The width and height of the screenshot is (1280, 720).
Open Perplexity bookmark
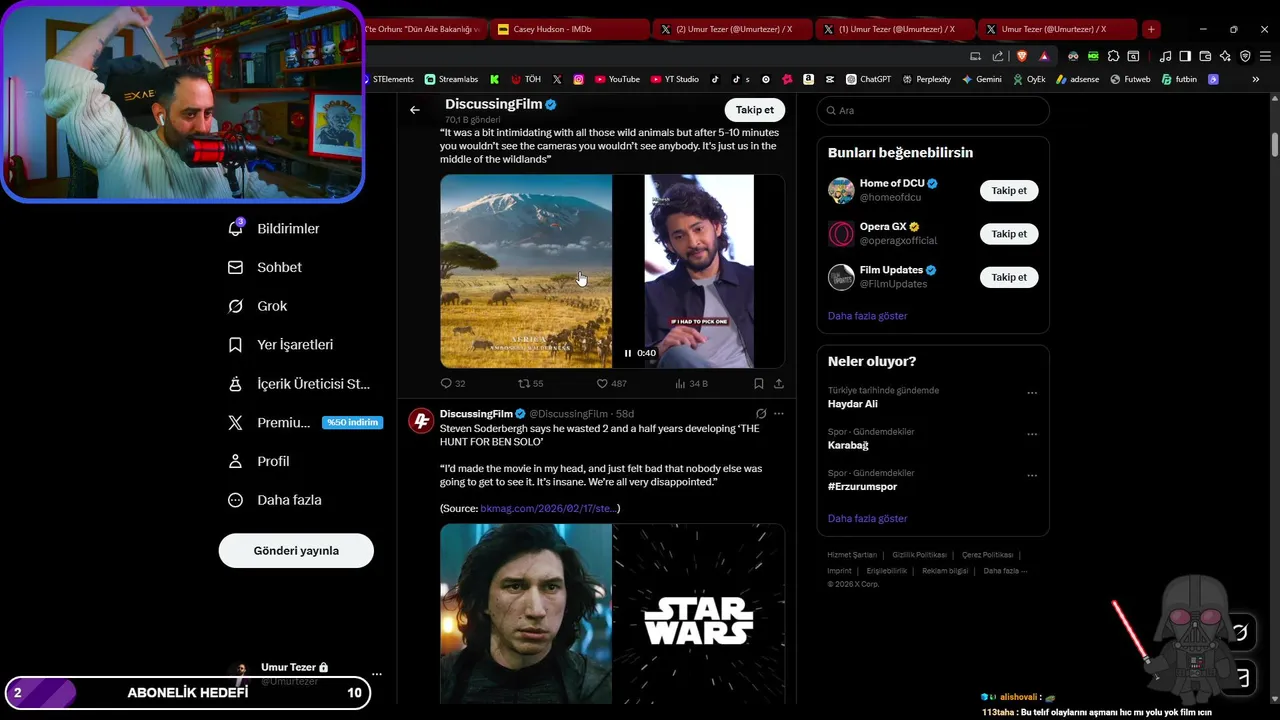point(926,79)
